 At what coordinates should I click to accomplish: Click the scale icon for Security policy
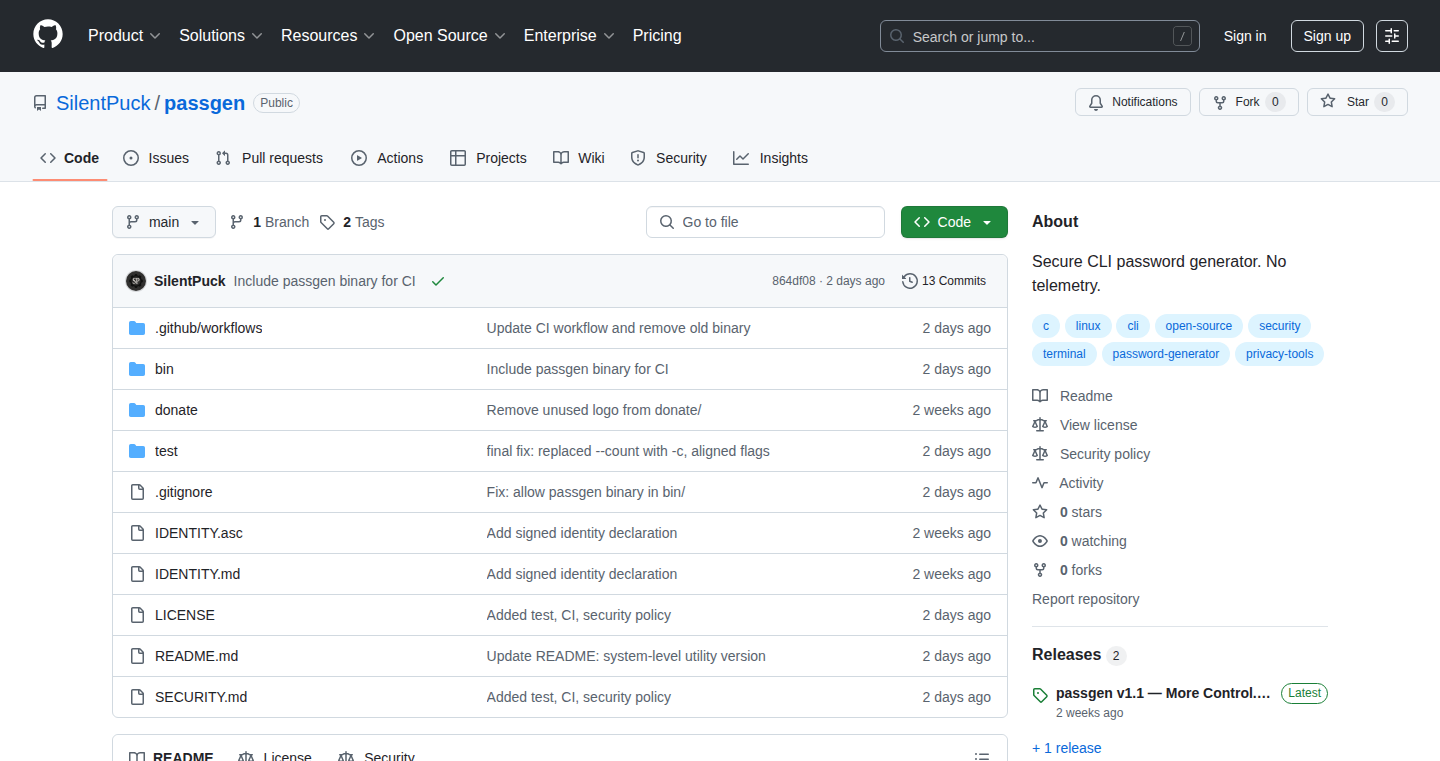pos(1040,454)
